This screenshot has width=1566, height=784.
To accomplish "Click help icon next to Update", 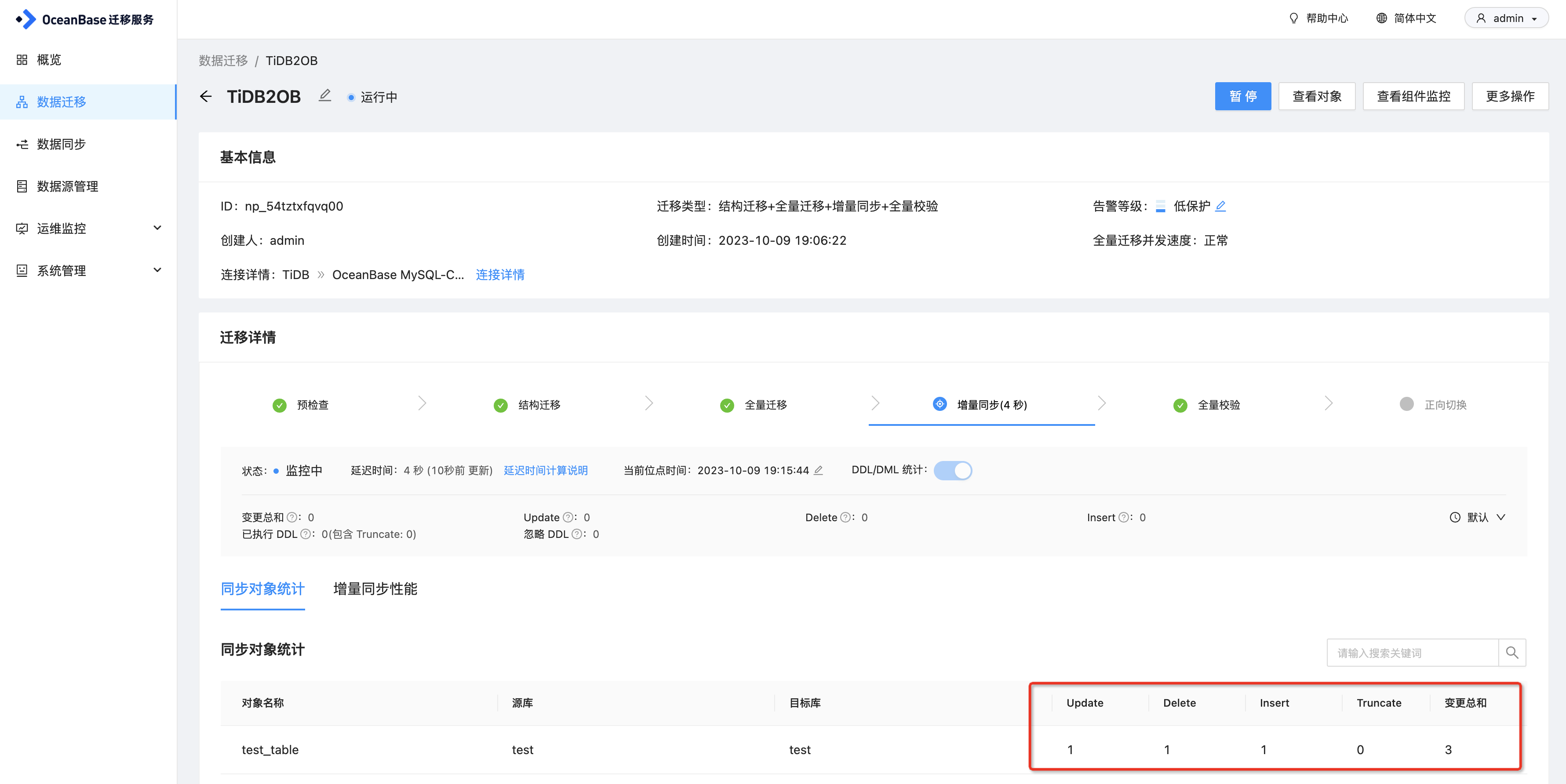I will click(568, 517).
